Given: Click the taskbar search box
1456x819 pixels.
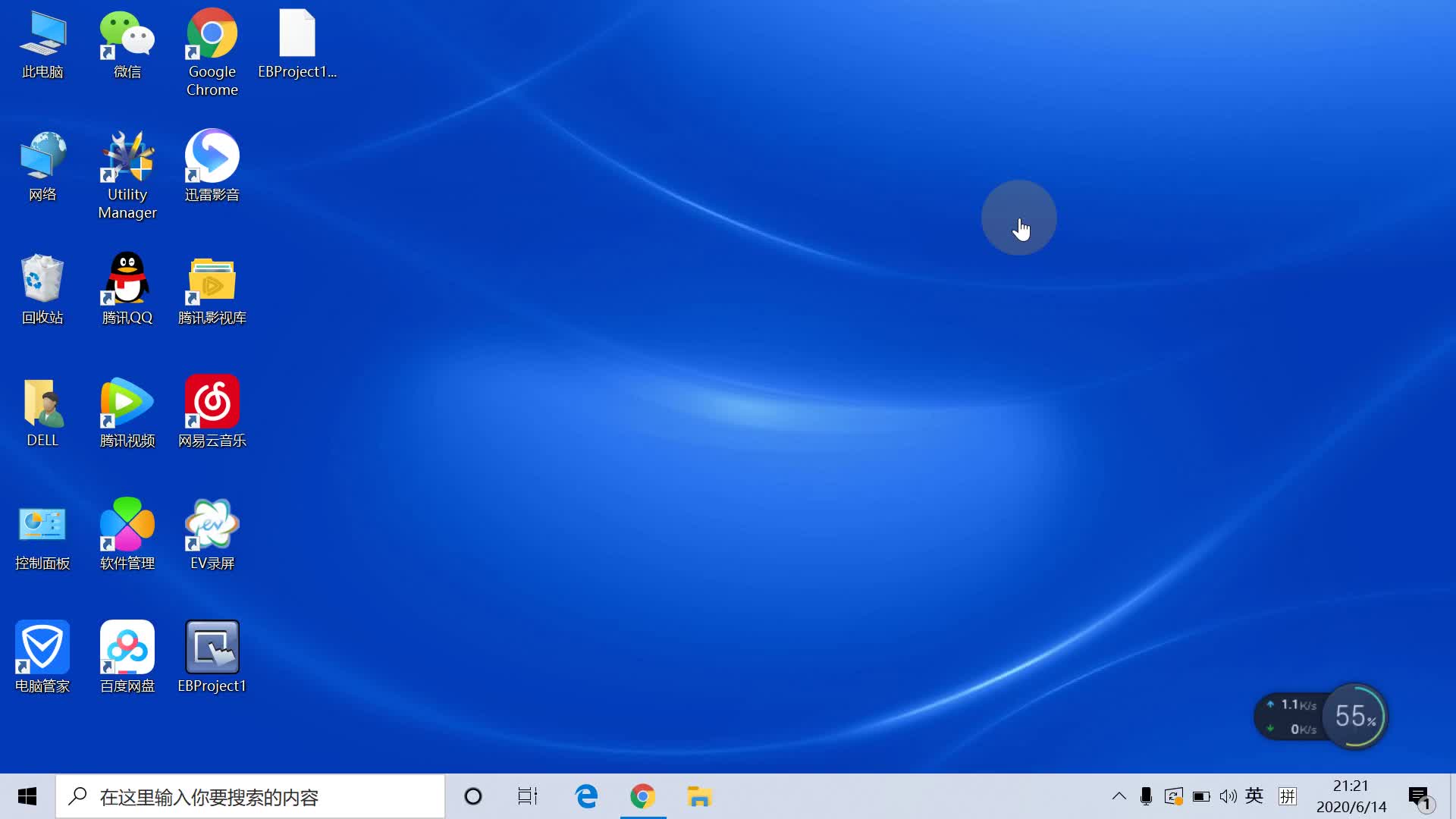Looking at the screenshot, I should pyautogui.click(x=250, y=796).
